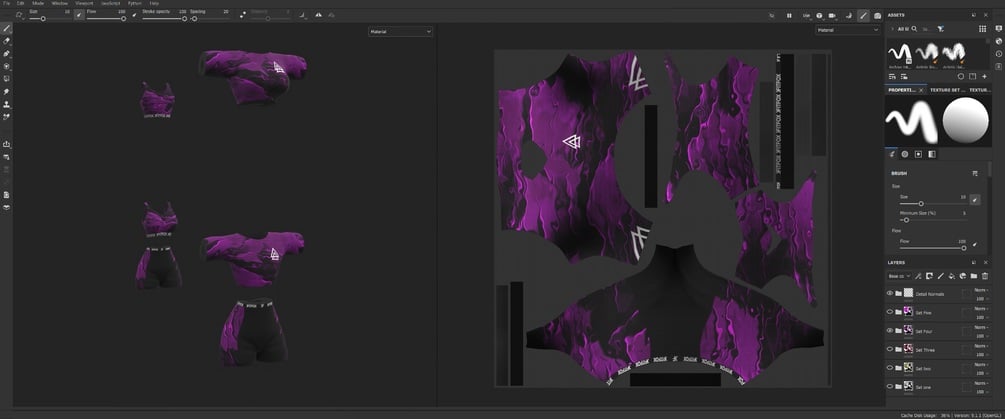Open the Set Four opacity dropdown
The height and width of the screenshot is (419, 1005).
[981, 335]
